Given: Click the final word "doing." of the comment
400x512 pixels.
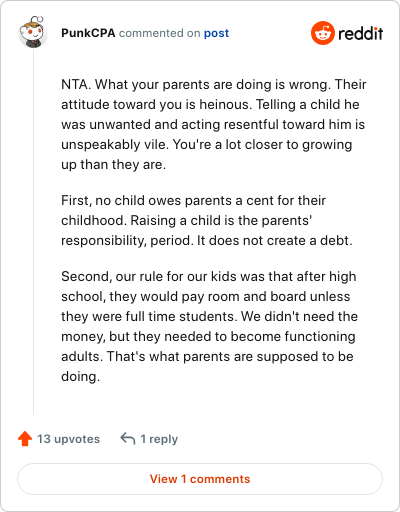Looking at the screenshot, I should [80, 377].
